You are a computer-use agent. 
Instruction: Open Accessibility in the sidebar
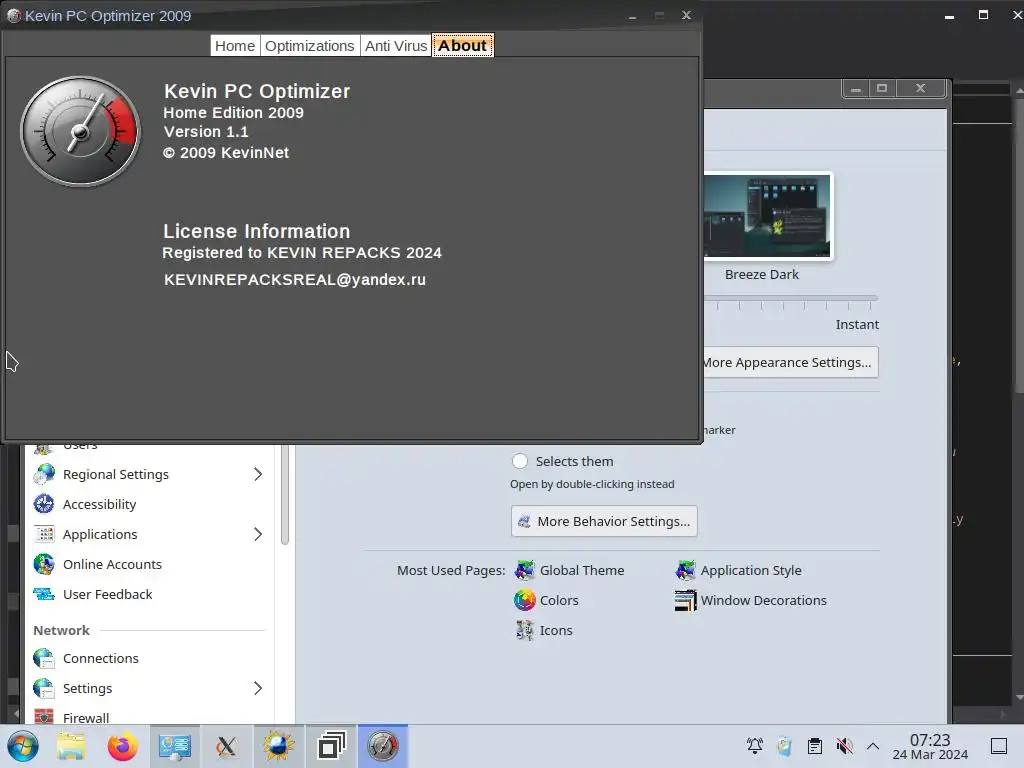click(x=99, y=504)
